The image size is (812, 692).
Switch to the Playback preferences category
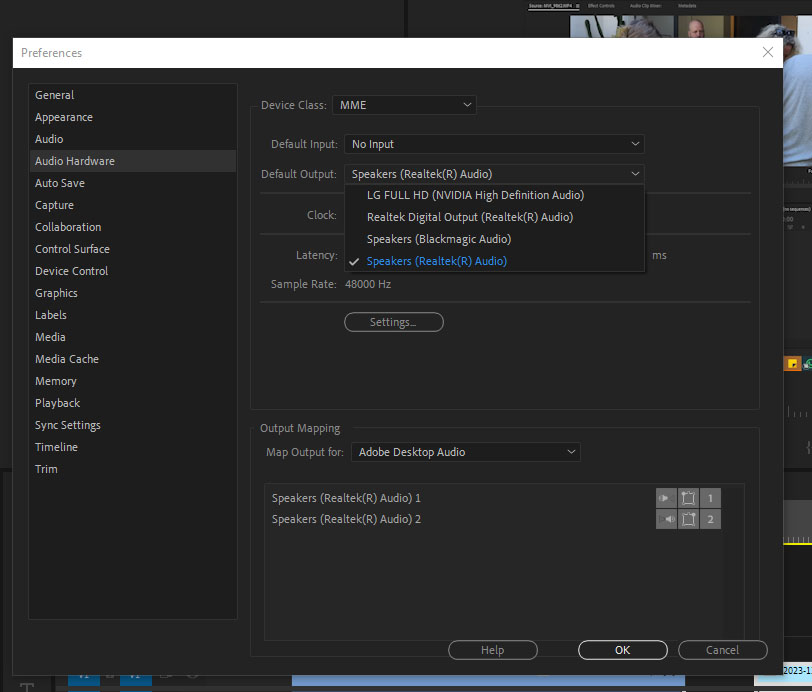(x=57, y=403)
